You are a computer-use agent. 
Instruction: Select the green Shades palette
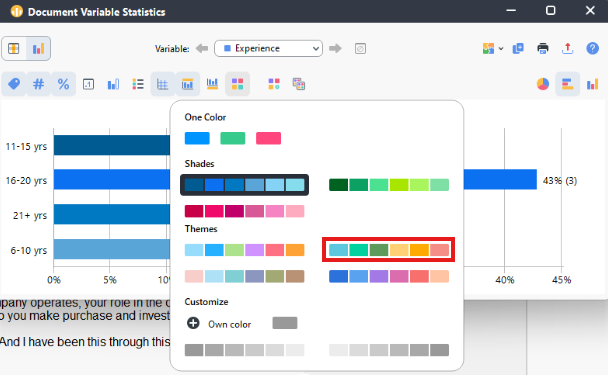click(389, 185)
